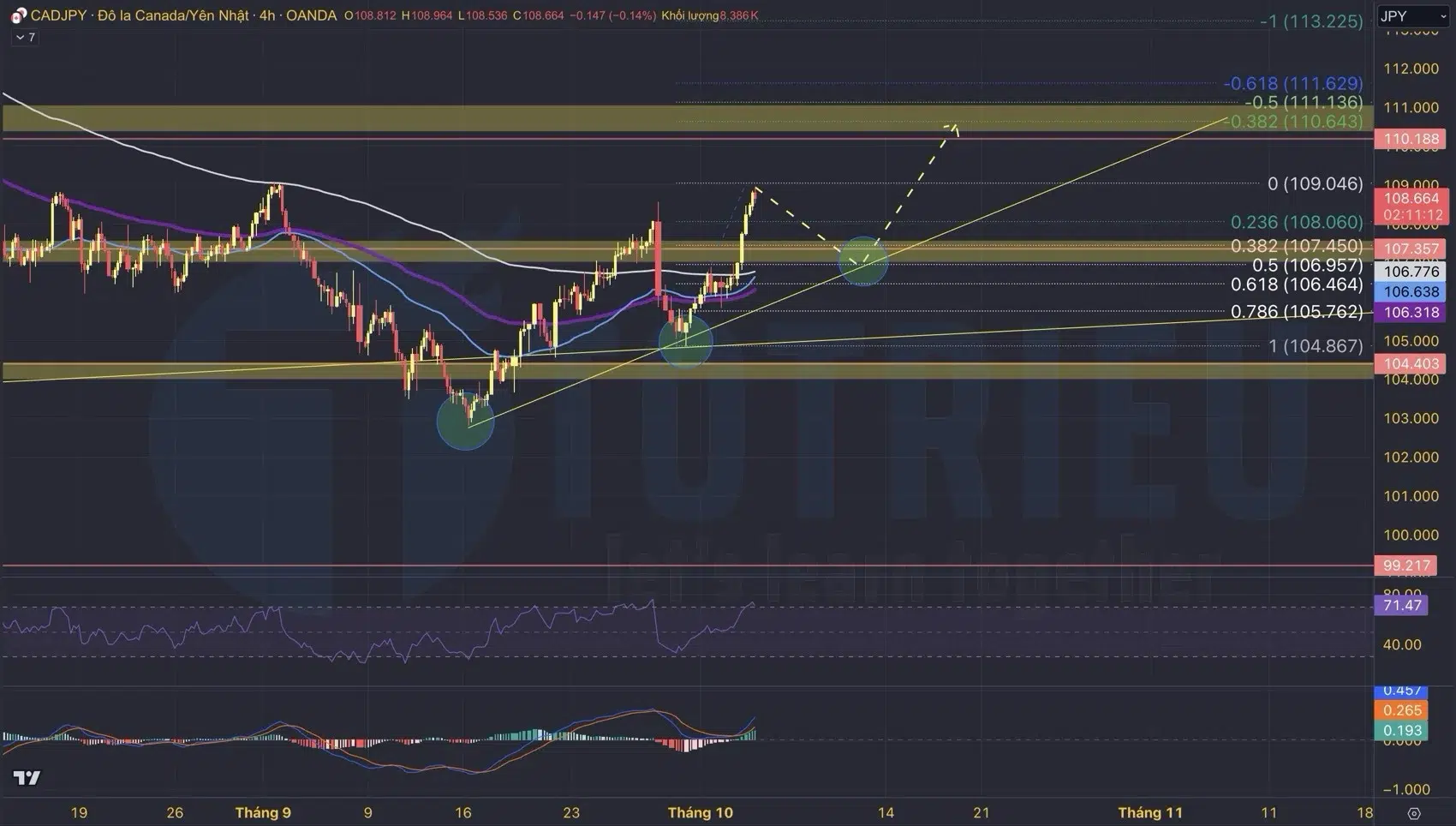This screenshot has width=1456, height=826.
Task: Select the low value L108.536
Action: (x=483, y=15)
